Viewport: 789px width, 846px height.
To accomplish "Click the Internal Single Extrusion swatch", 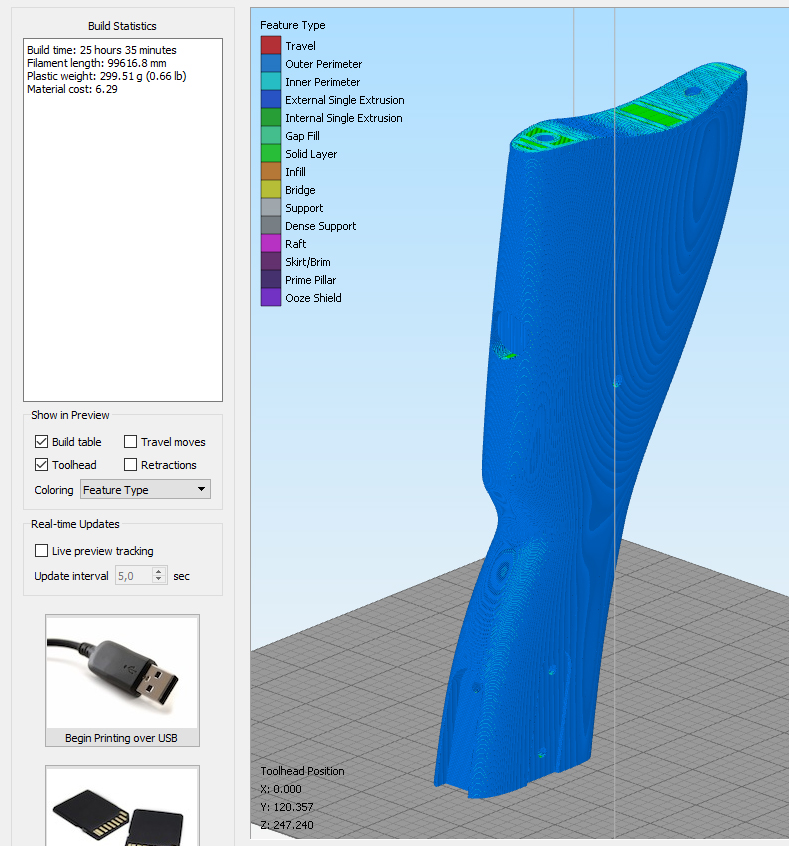I will click(271, 118).
